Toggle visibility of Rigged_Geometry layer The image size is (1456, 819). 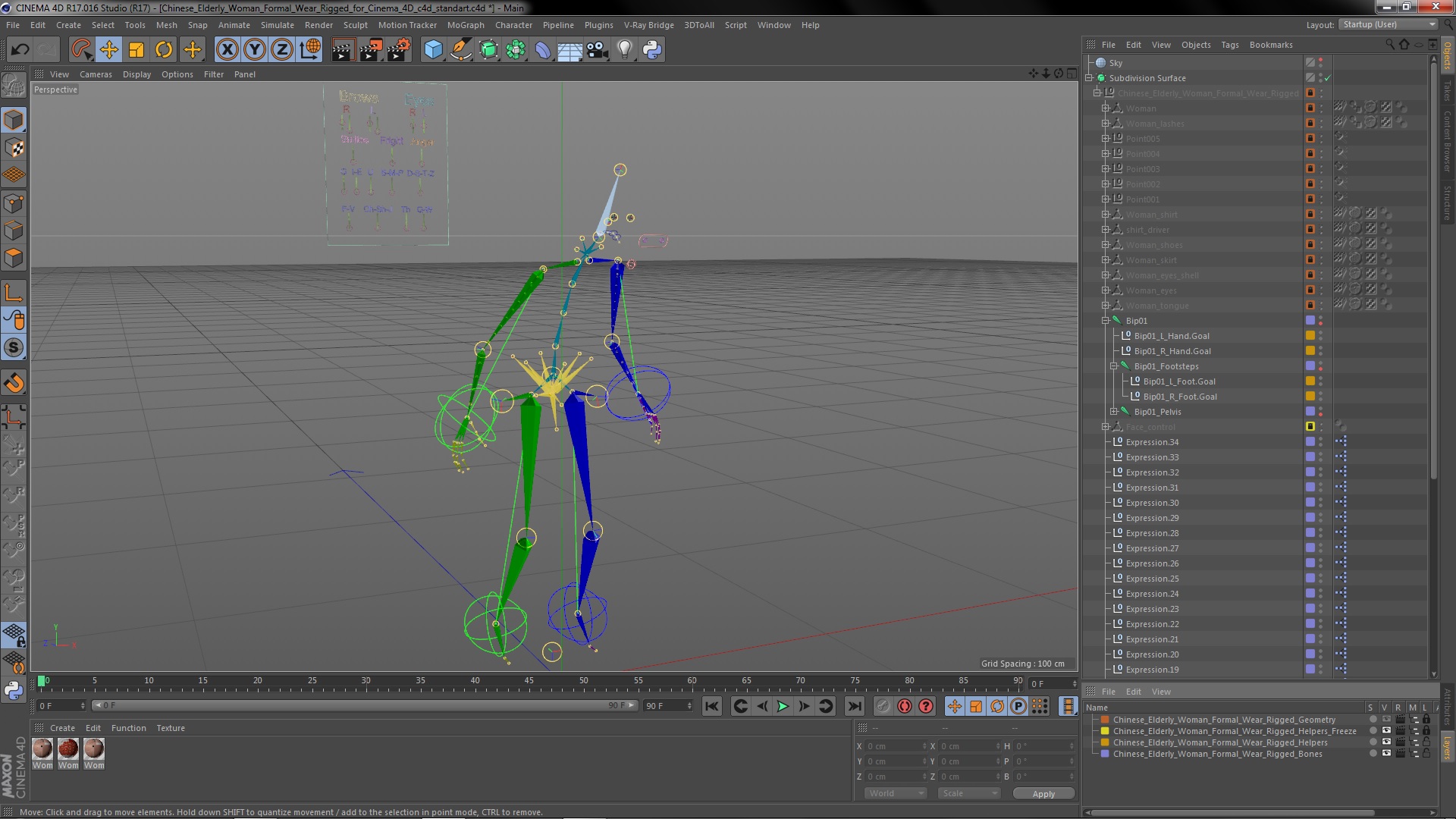pos(1386,720)
